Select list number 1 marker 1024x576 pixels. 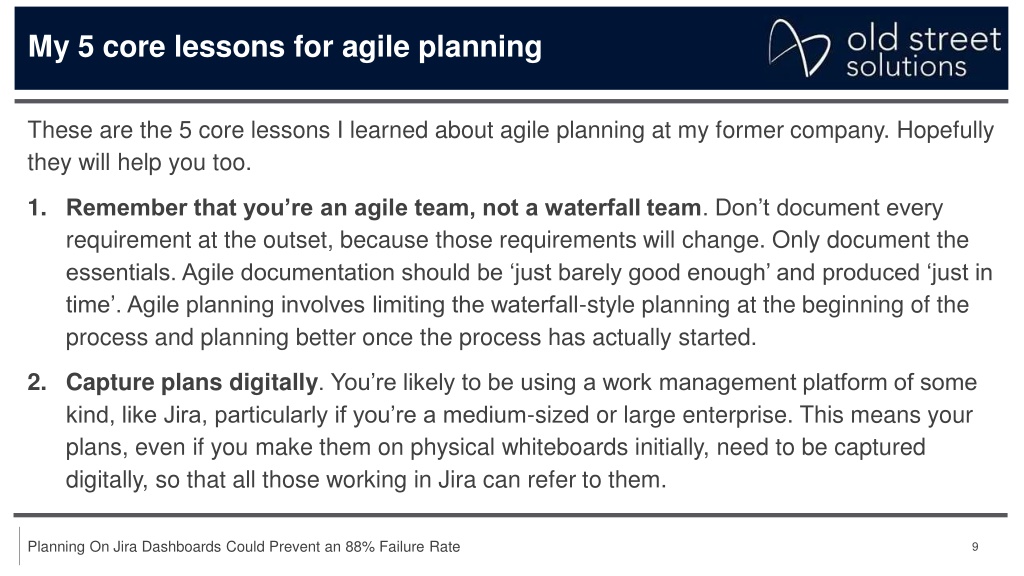[37, 208]
